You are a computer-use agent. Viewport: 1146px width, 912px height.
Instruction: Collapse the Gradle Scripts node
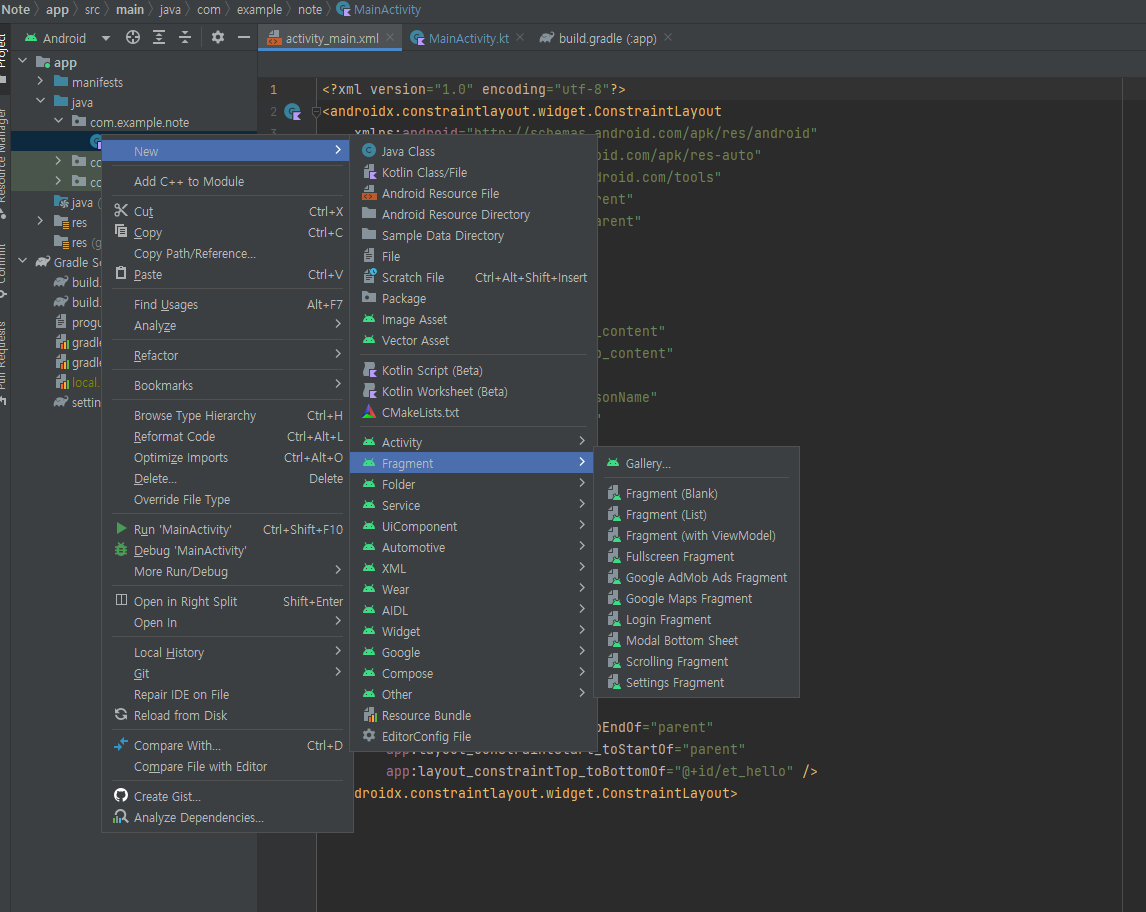click(x=23, y=261)
